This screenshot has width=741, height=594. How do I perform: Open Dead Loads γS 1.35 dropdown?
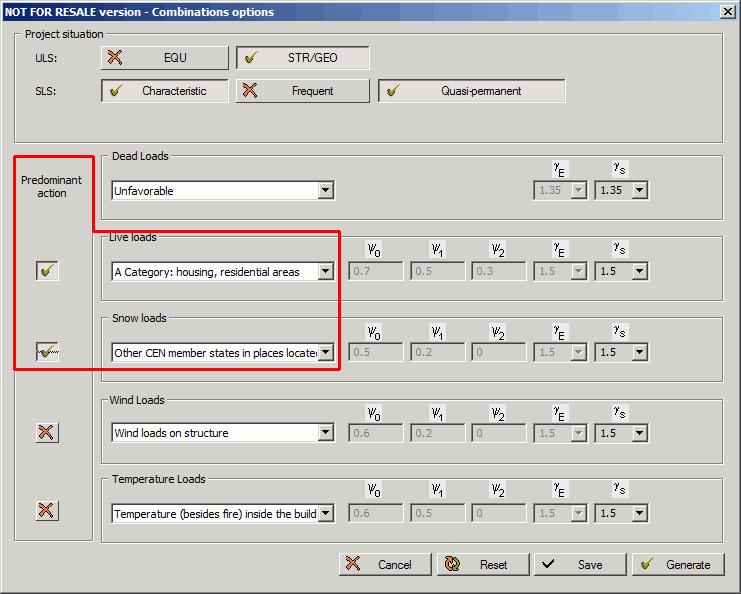[621, 190]
